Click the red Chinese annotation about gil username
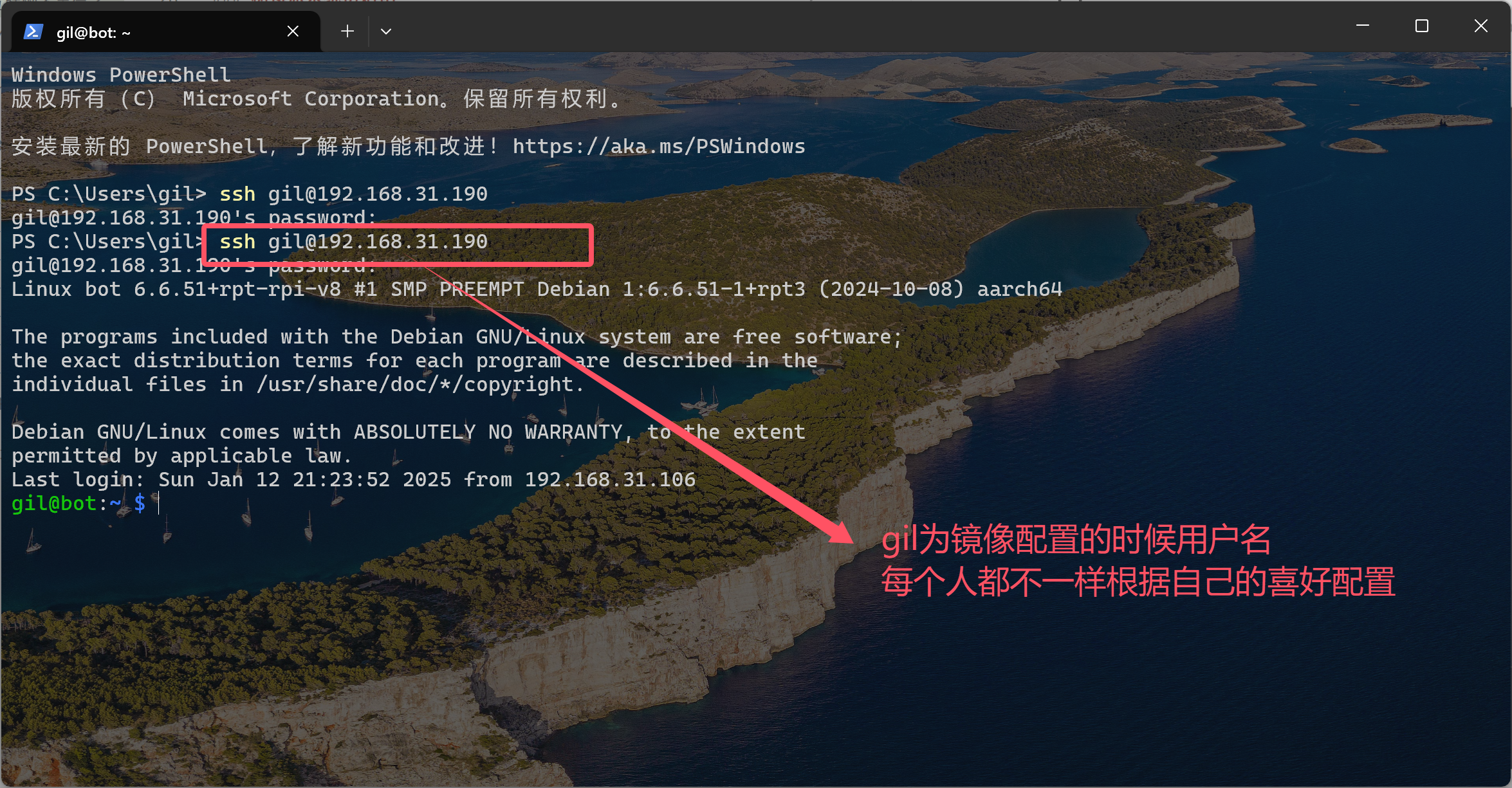Viewport: 1512px width, 788px height. point(1138,561)
